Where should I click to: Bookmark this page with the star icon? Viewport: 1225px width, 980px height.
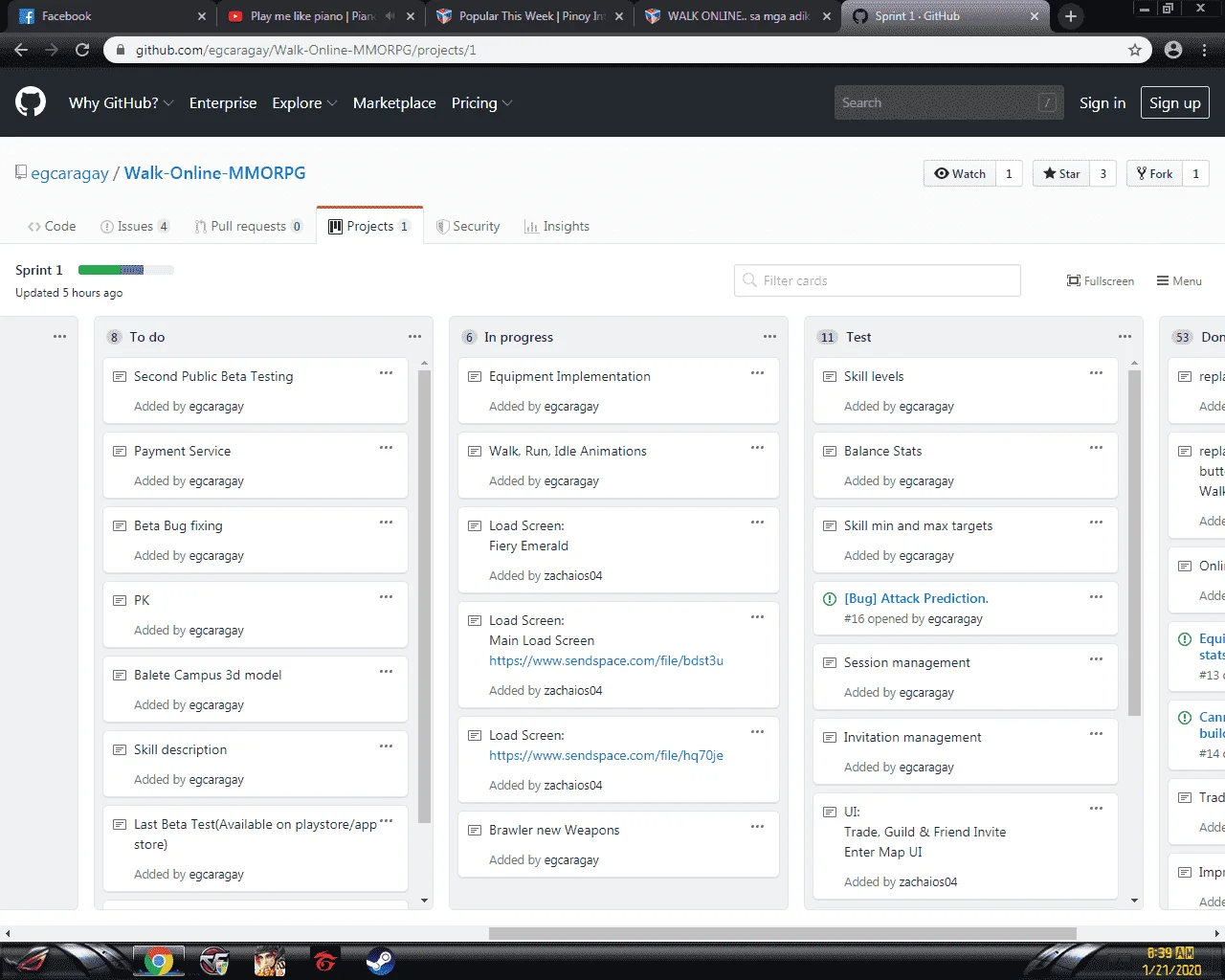1135,50
